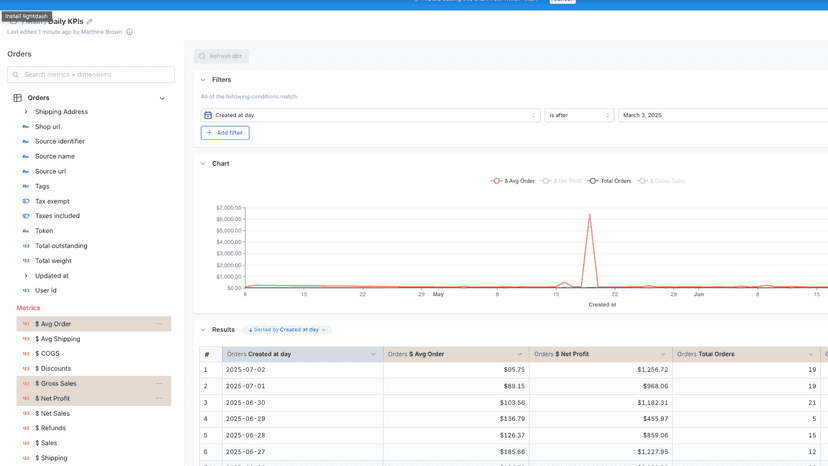Click the Orders table icon in sidebar

(x=17, y=98)
